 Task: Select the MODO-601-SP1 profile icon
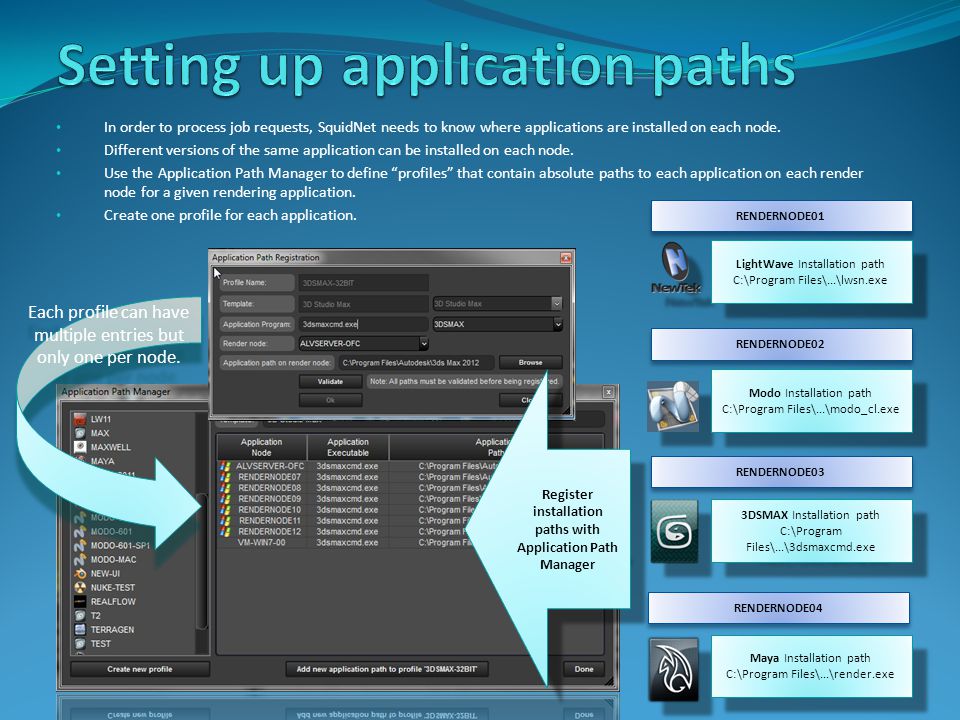(80, 546)
